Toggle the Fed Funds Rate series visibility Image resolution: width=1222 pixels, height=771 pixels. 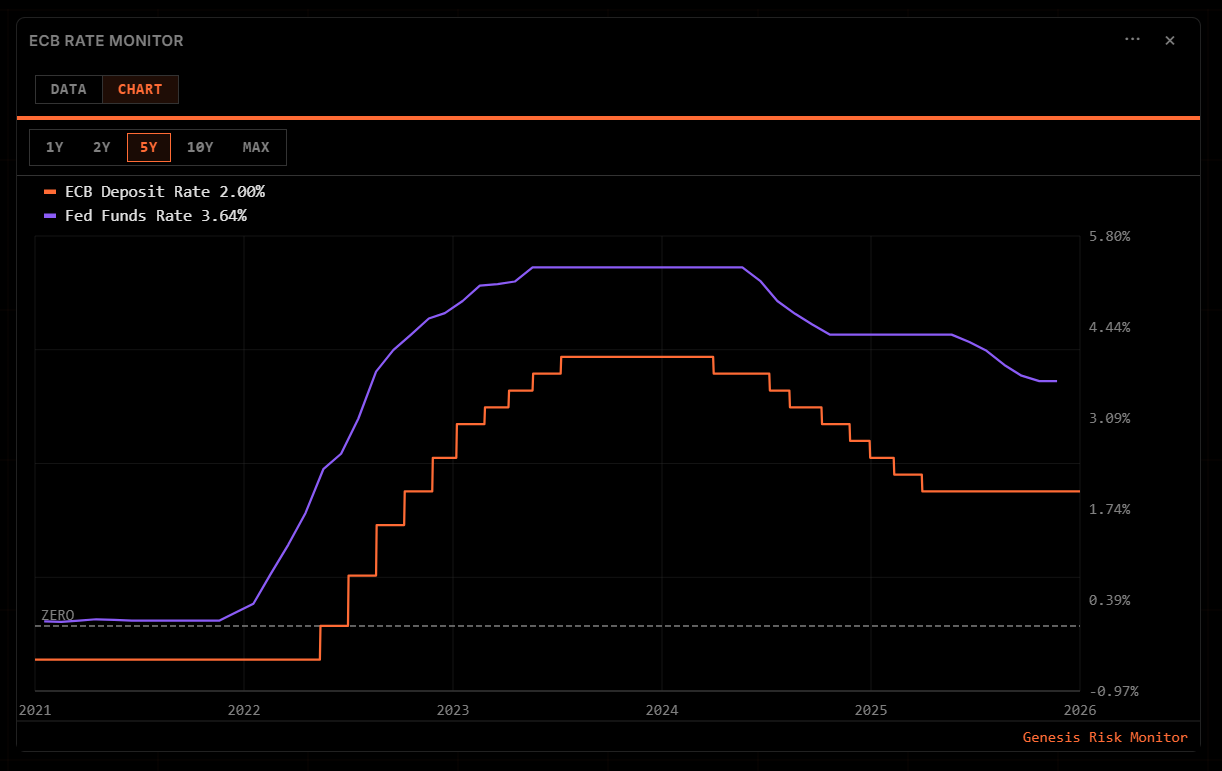pyautogui.click(x=148, y=215)
